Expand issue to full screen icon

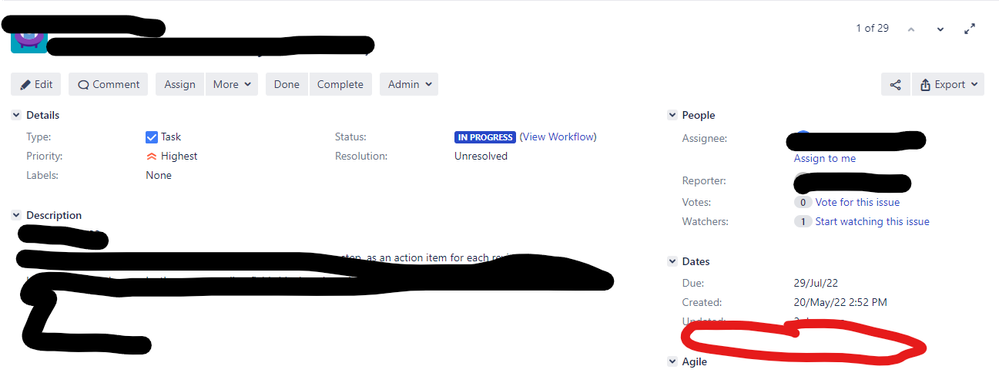click(x=970, y=29)
